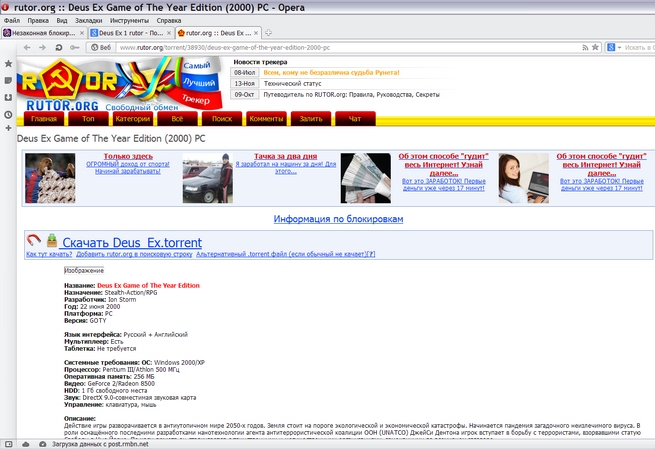The image size is (655, 450).
Task: Open Путеводитель по RUTOR.org news link
Action: [x=351, y=94]
